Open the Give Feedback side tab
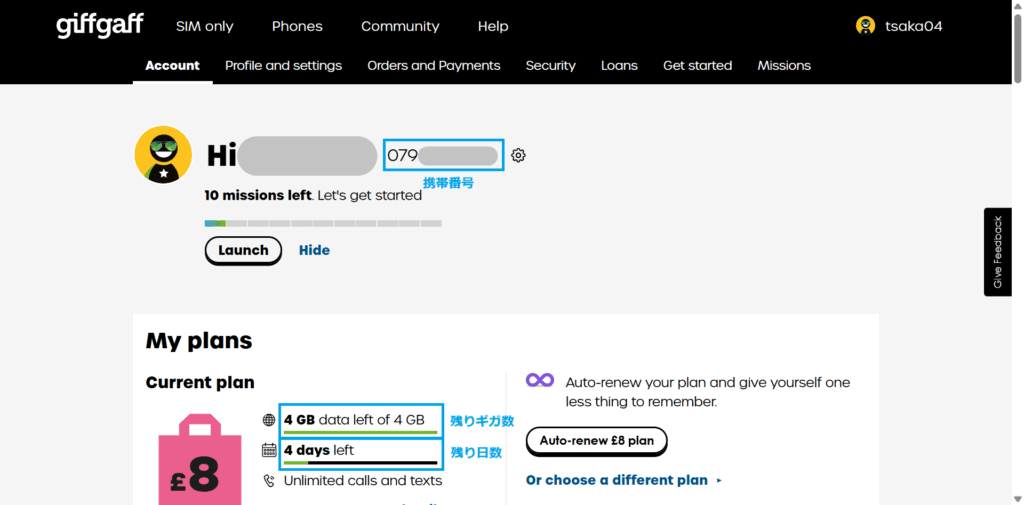Screen dimensions: 1024x505 point(997,252)
